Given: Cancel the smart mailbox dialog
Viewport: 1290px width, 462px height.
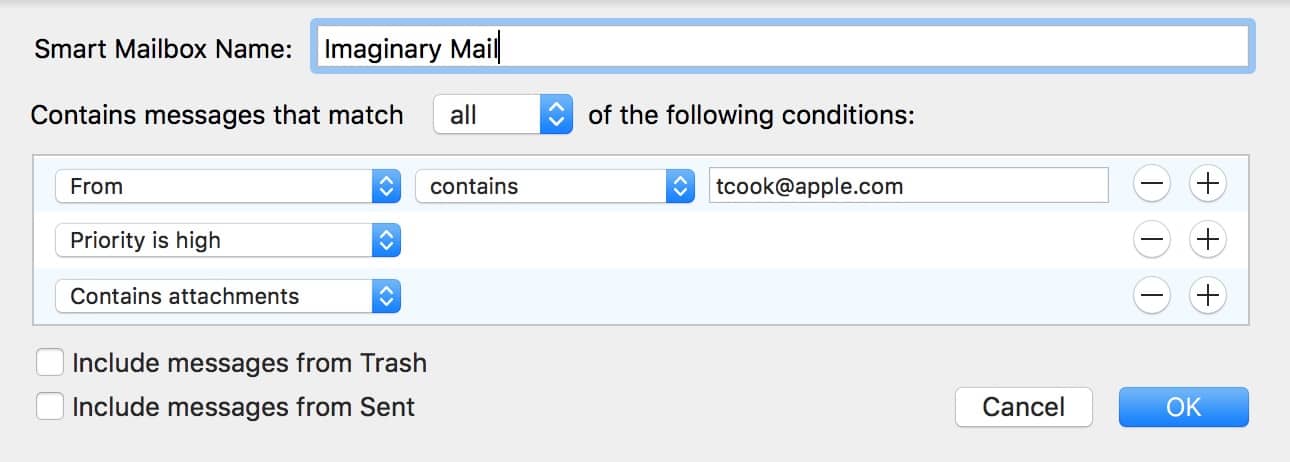Looking at the screenshot, I should click(1023, 407).
